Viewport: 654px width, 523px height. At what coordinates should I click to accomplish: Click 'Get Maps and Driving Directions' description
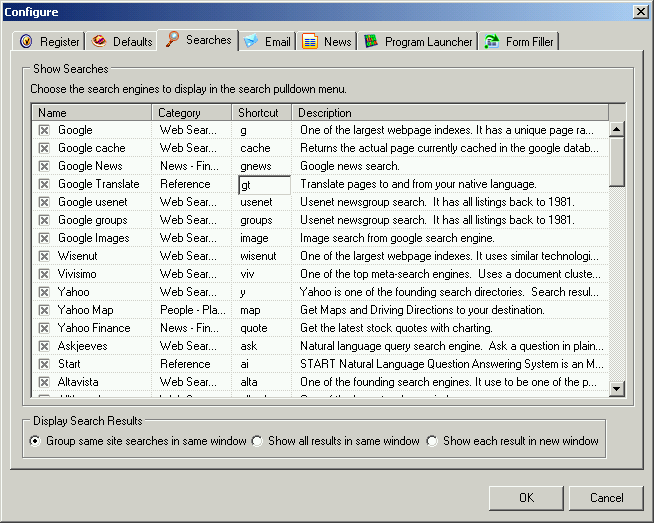pyautogui.click(x=422, y=310)
